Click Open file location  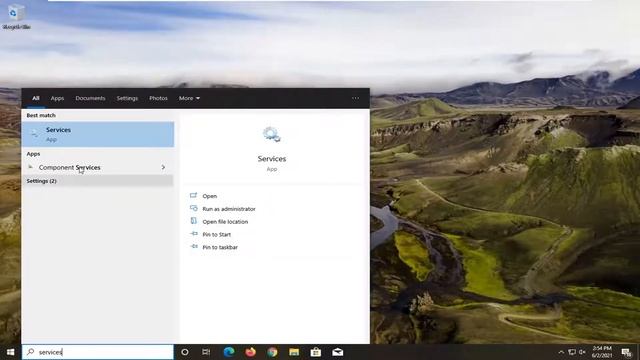[x=225, y=222]
